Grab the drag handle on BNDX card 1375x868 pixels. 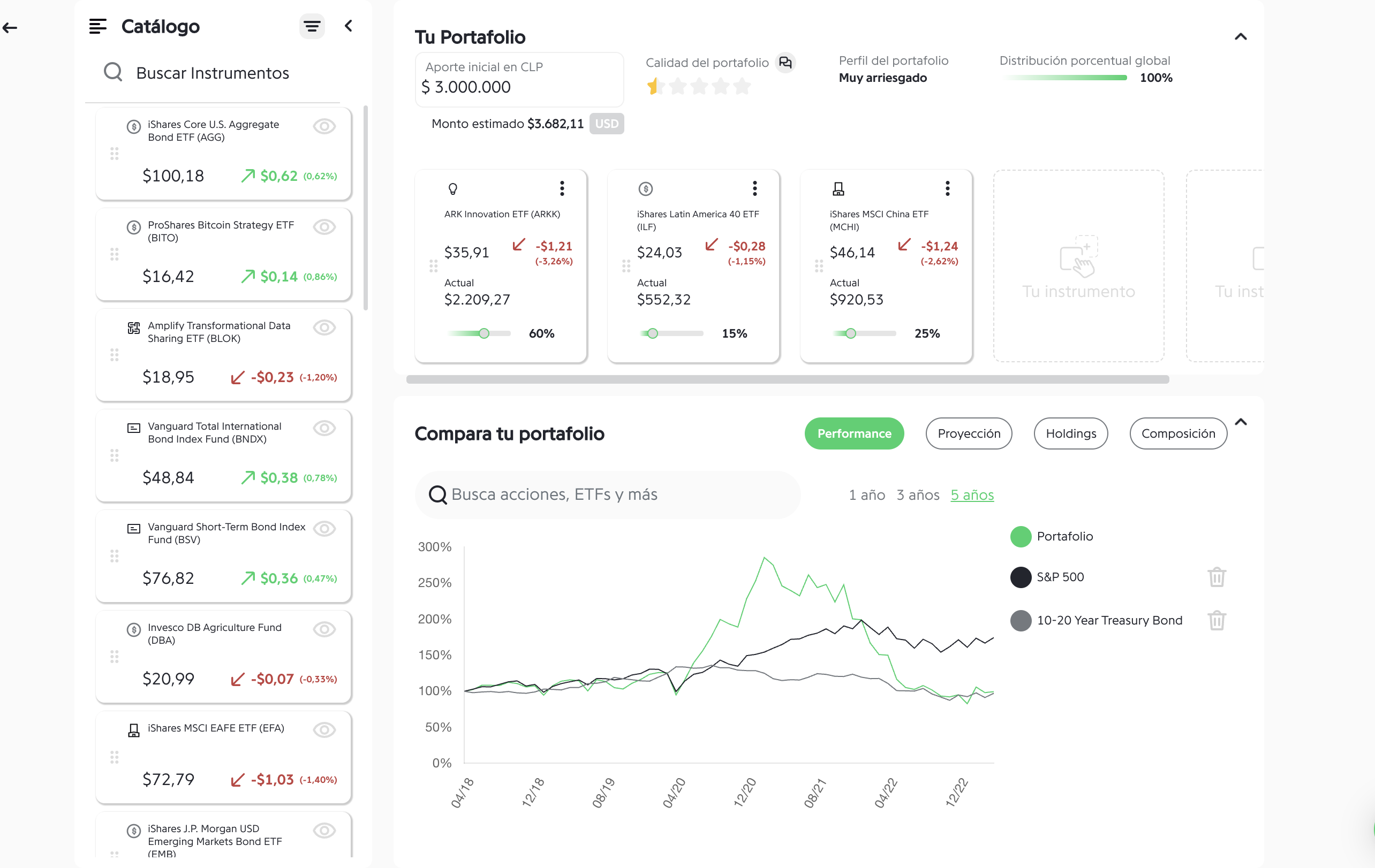pyautogui.click(x=114, y=455)
